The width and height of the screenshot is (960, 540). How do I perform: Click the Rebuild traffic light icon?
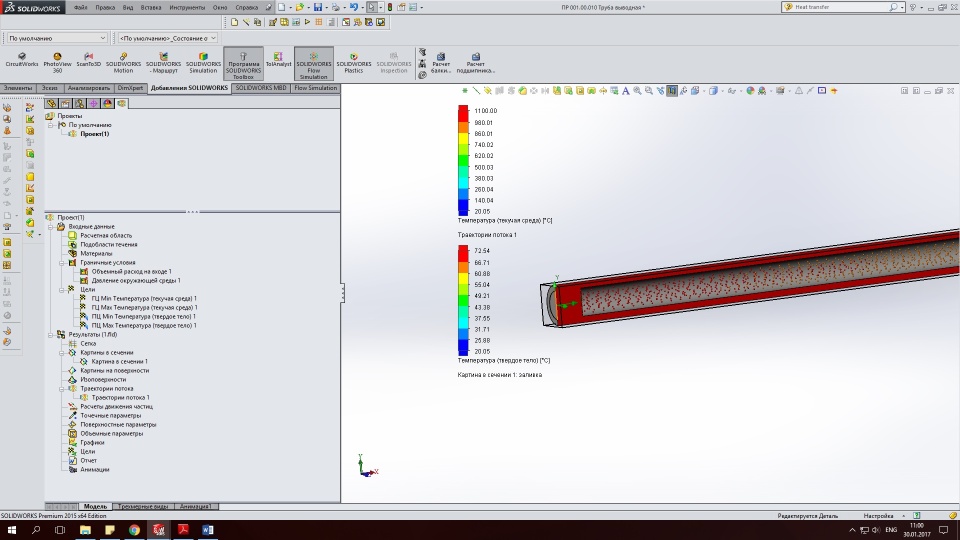[x=389, y=7]
